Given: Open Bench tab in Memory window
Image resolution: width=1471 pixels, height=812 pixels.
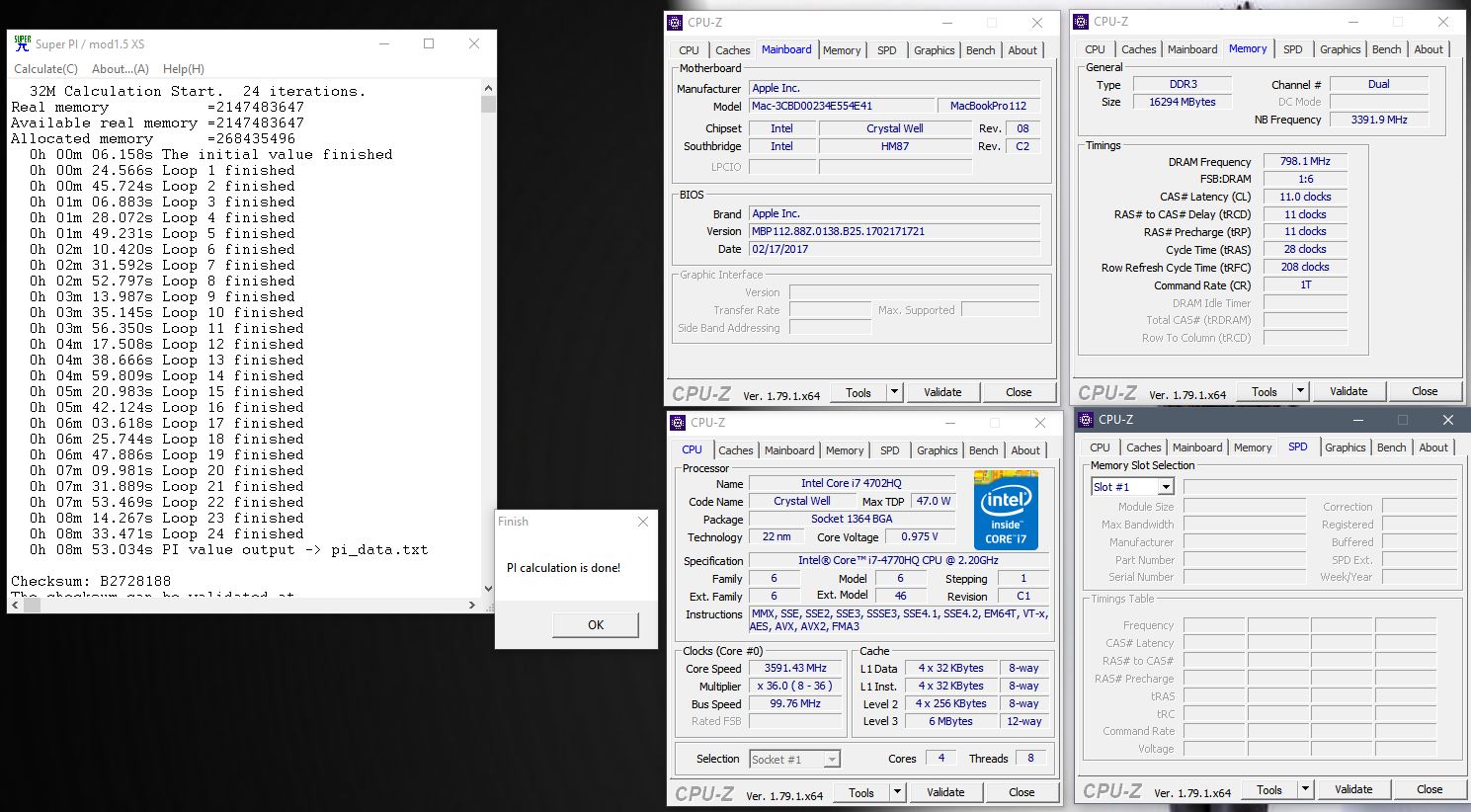Looking at the screenshot, I should [x=1386, y=49].
